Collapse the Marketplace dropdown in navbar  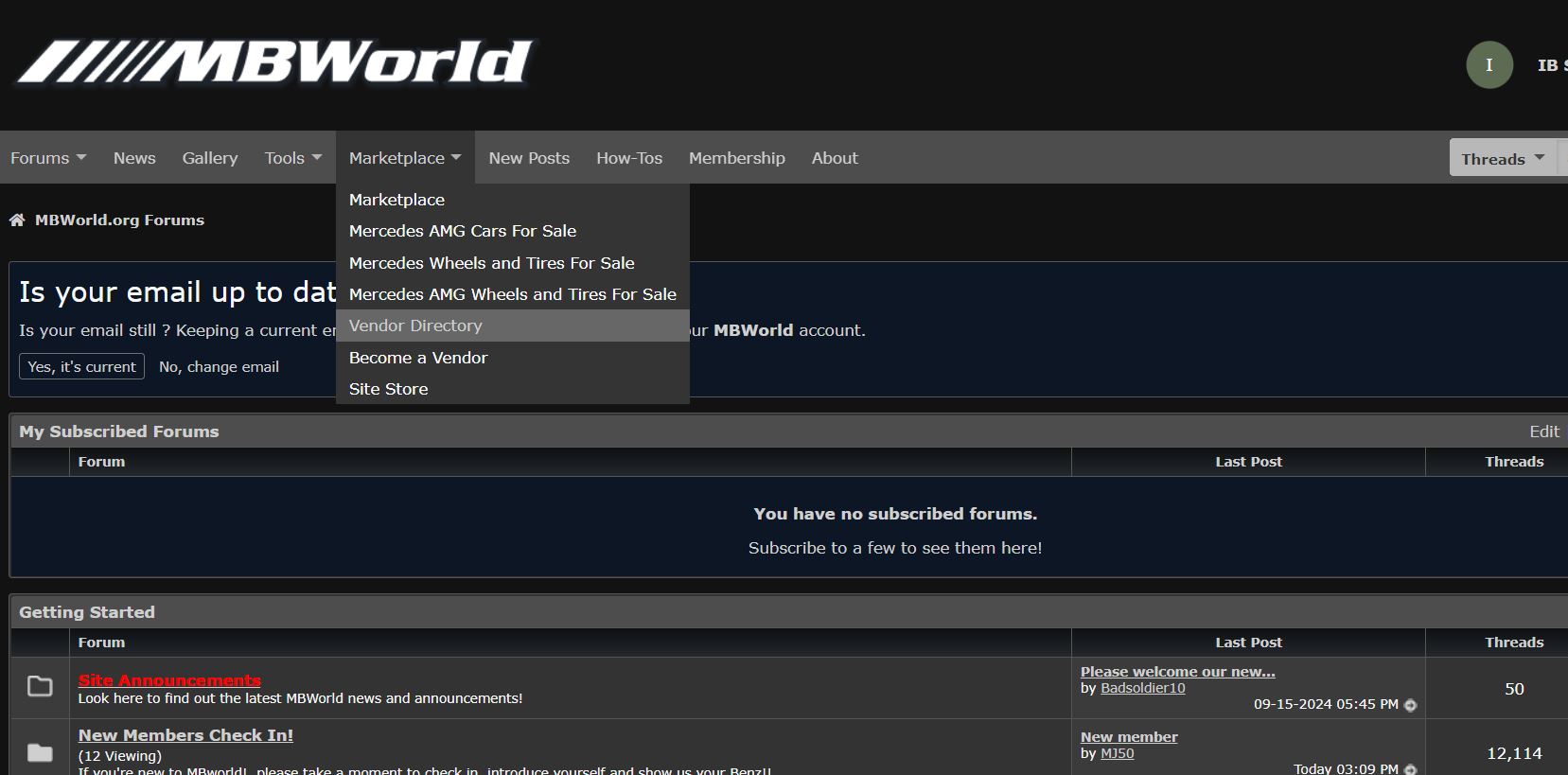405,158
